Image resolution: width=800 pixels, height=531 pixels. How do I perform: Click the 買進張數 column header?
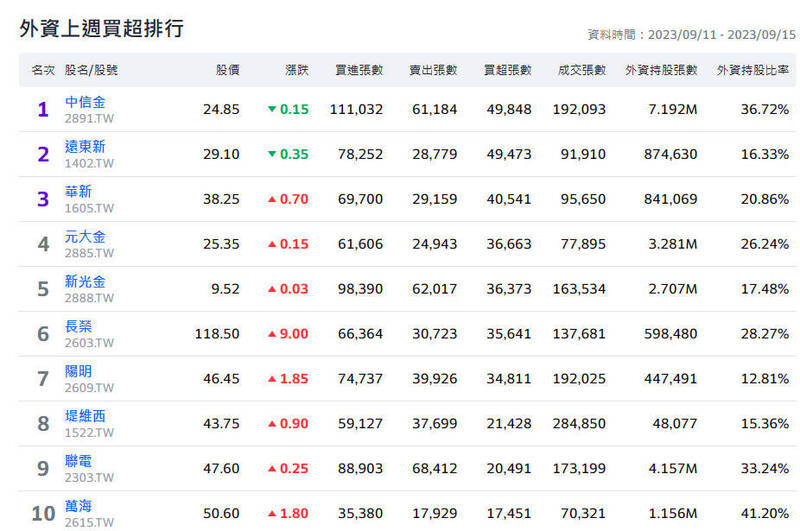point(359,70)
